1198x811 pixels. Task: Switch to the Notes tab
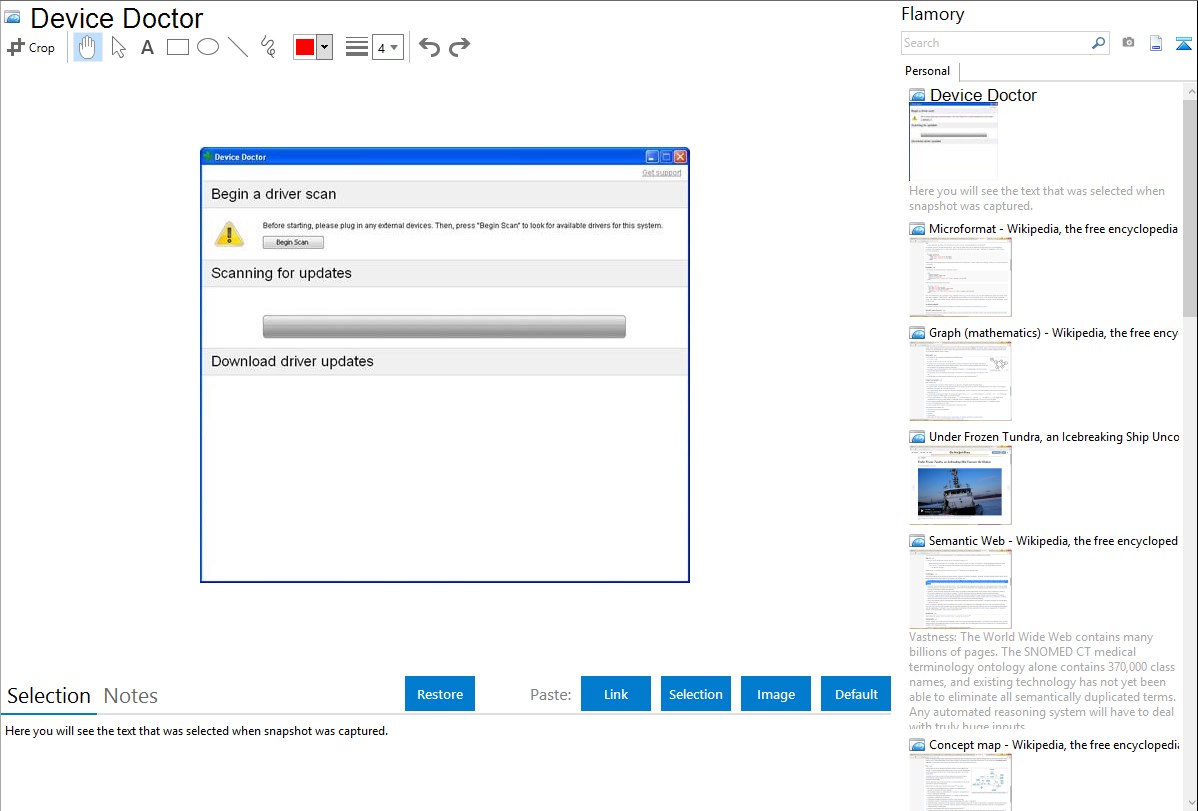131,696
